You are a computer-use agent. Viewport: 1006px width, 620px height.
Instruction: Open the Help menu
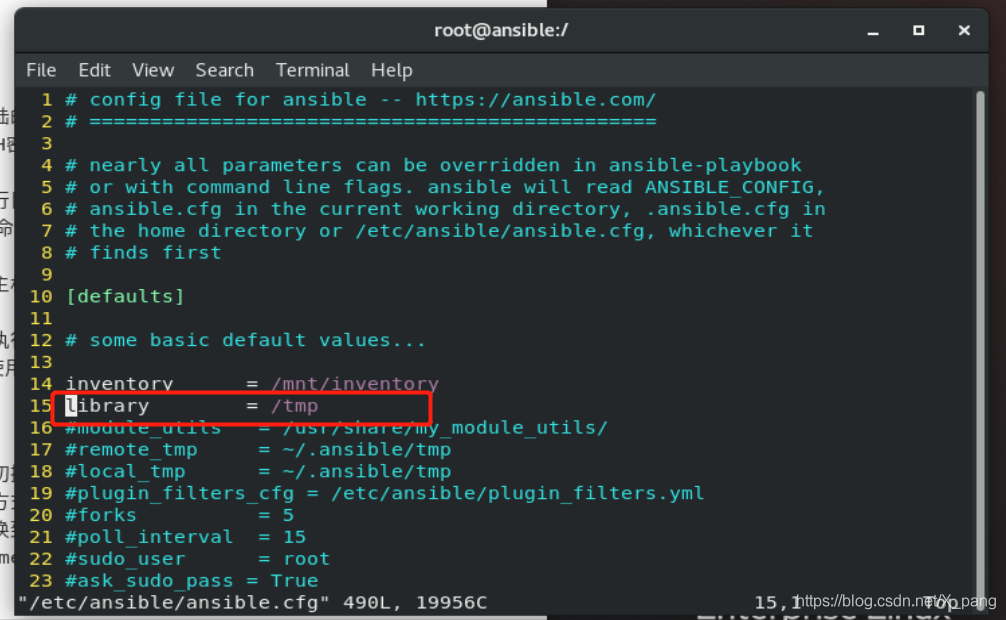pyautogui.click(x=391, y=70)
